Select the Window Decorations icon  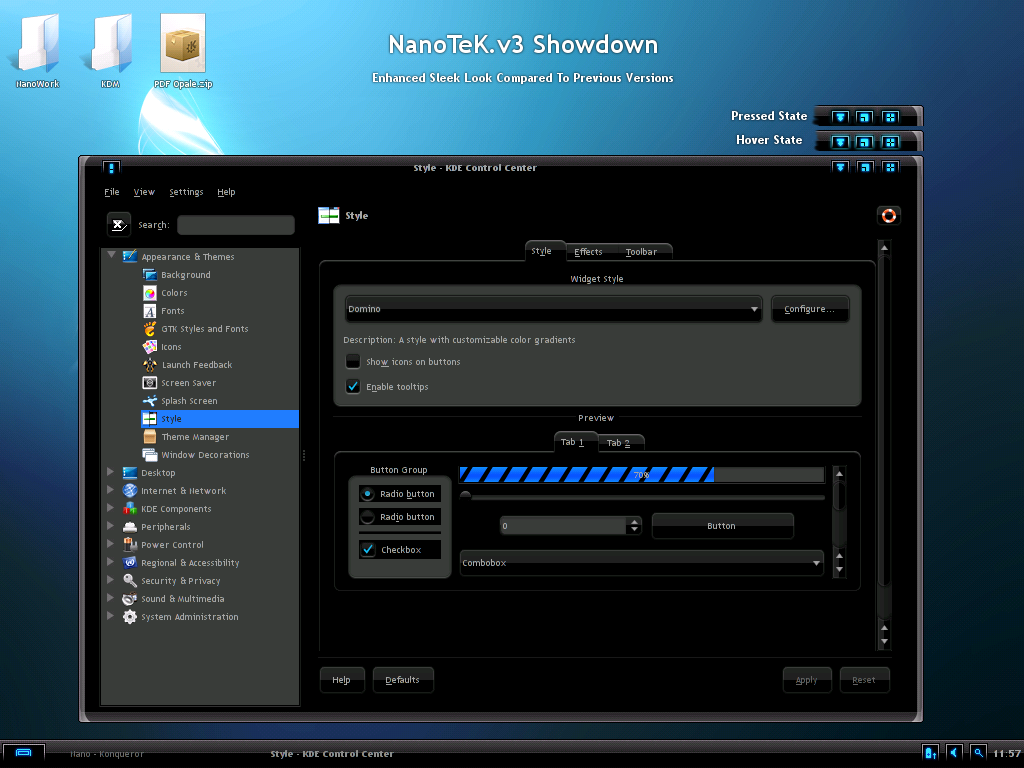coord(150,455)
